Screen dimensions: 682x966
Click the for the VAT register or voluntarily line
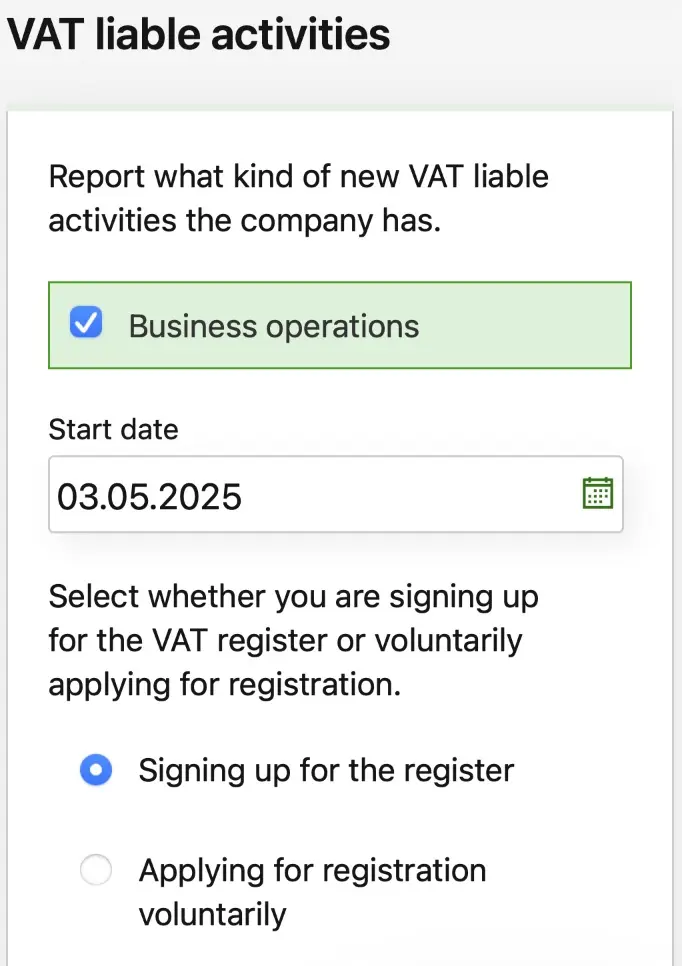tap(285, 641)
